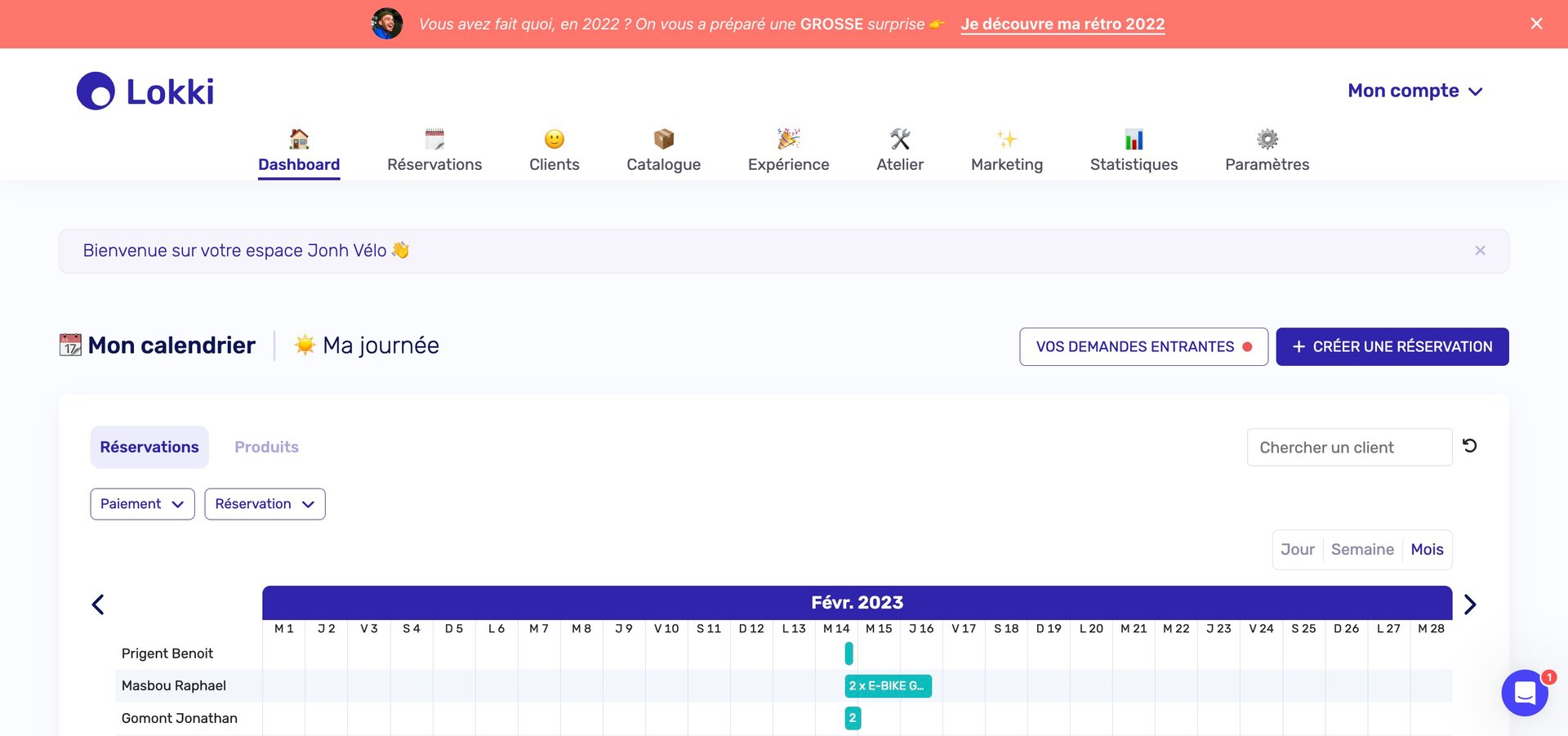Switch calendar to Semaine view

pyautogui.click(x=1362, y=550)
